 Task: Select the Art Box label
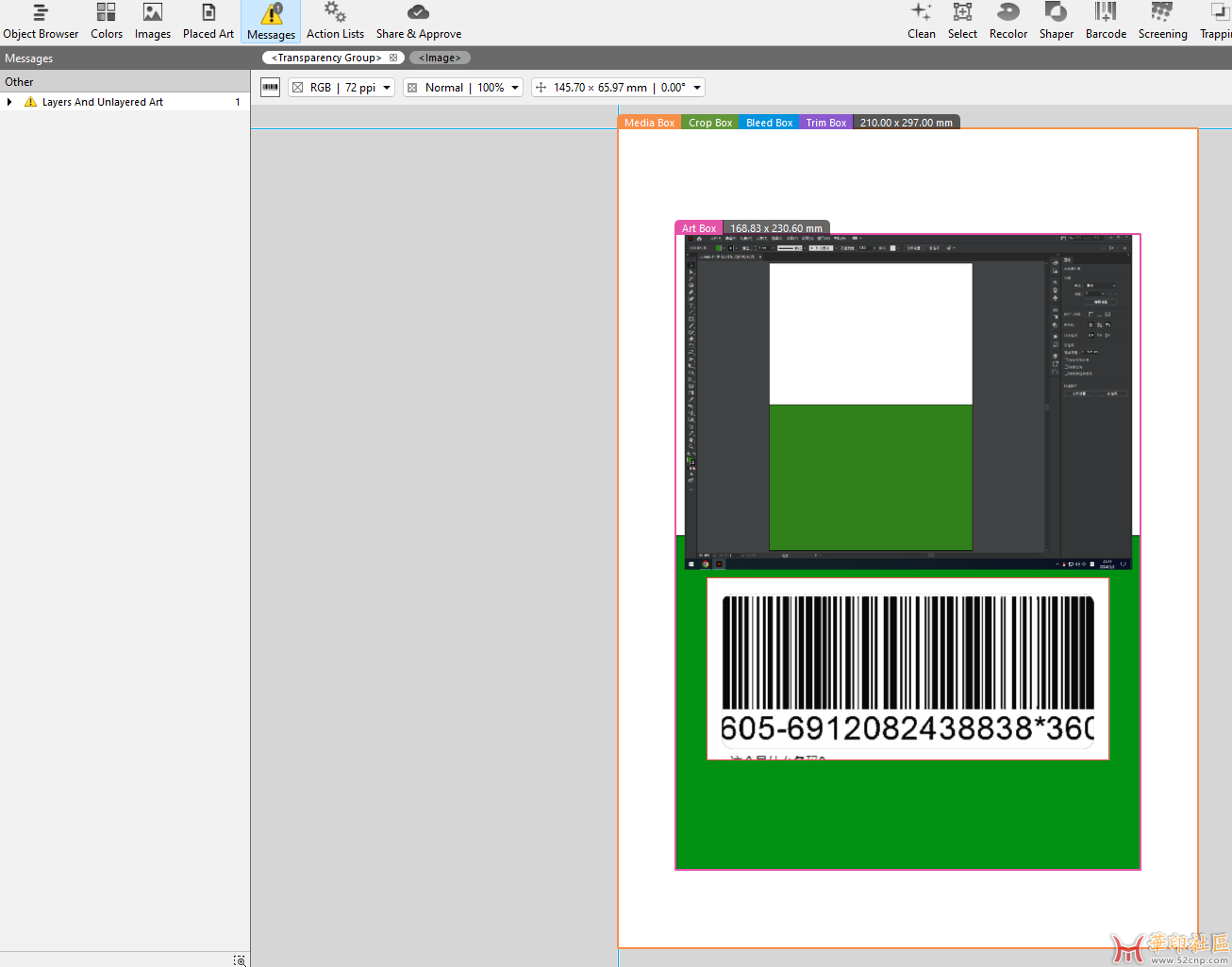[x=699, y=228]
